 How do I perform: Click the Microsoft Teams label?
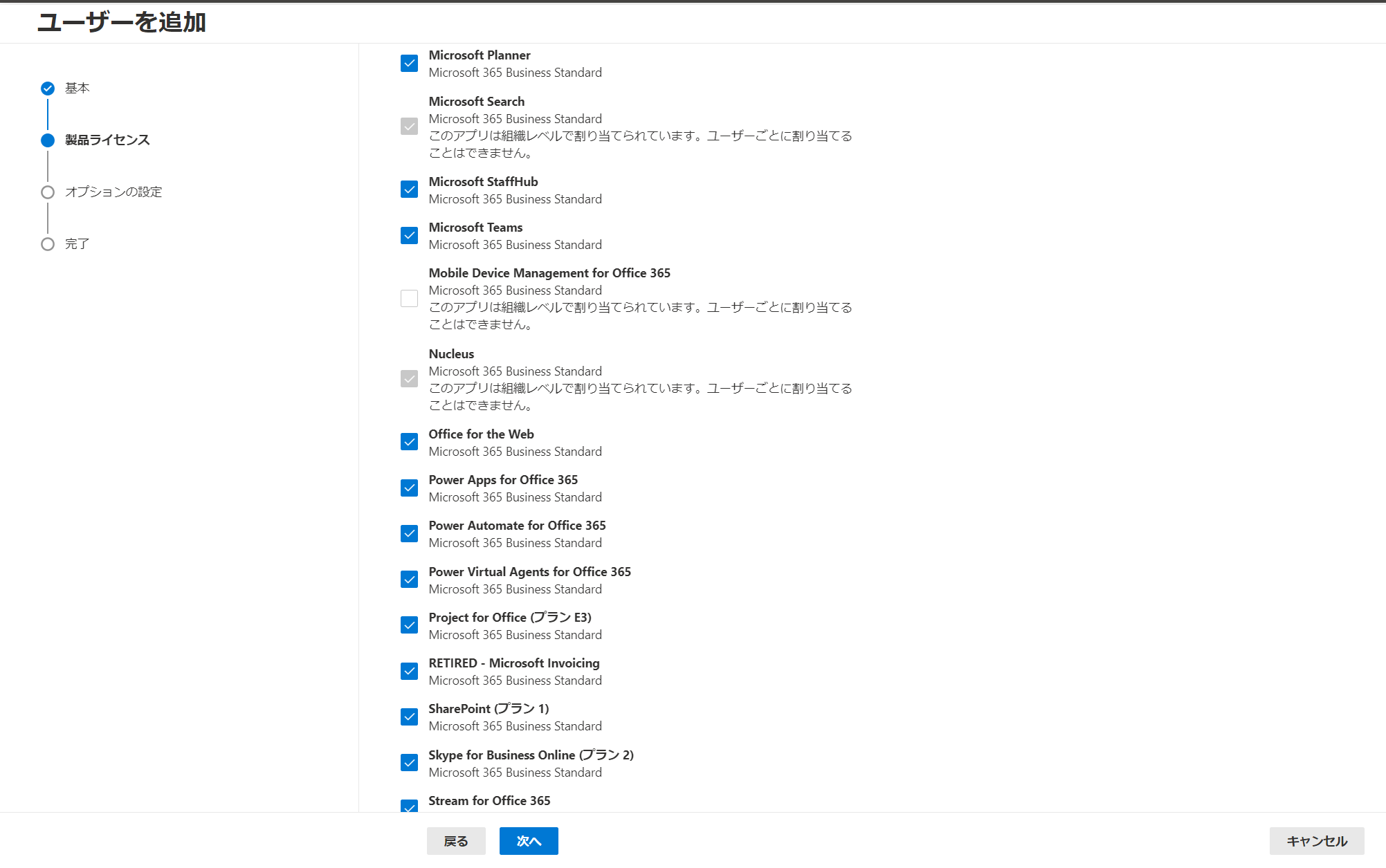(475, 228)
